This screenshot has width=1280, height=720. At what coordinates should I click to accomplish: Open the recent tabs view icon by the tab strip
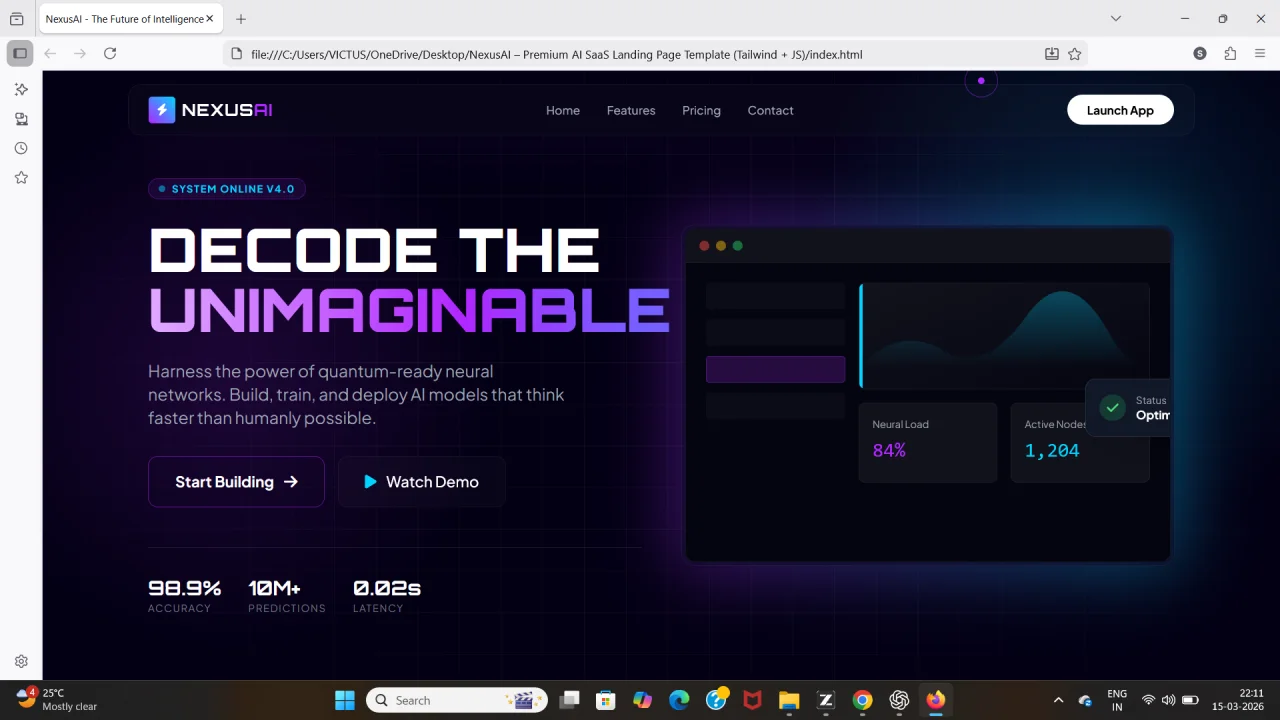[16, 18]
